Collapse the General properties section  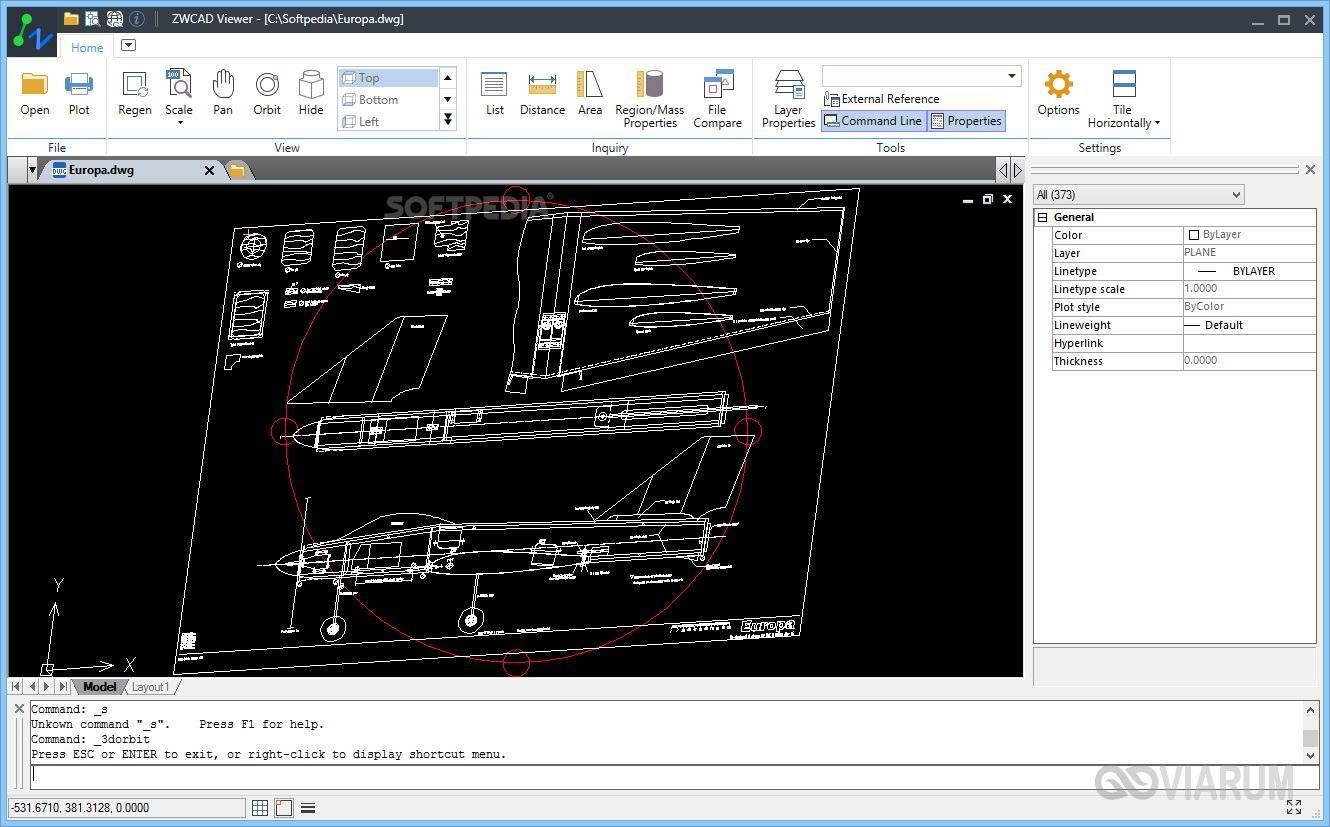click(x=1042, y=217)
